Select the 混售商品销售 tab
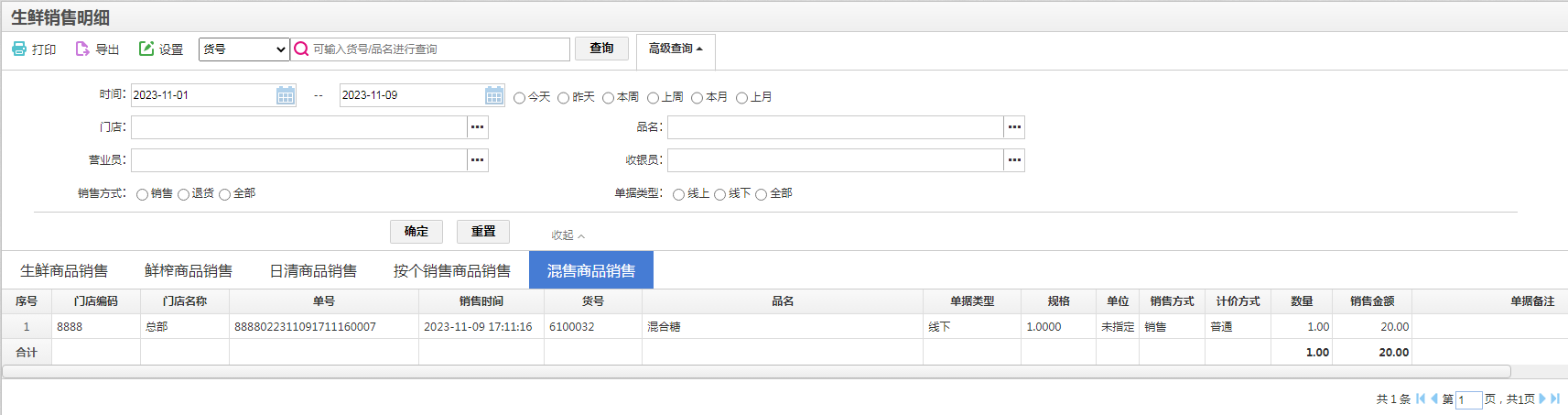This screenshot has width=1568, height=415. [591, 270]
